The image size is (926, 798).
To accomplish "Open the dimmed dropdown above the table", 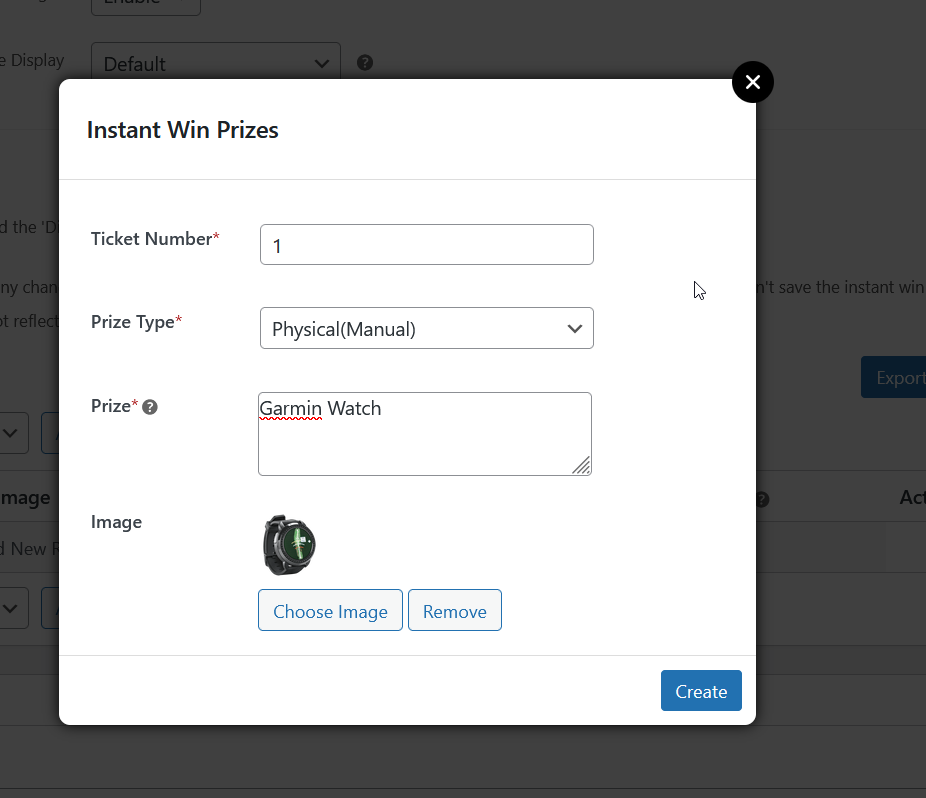I will (x=12, y=433).
